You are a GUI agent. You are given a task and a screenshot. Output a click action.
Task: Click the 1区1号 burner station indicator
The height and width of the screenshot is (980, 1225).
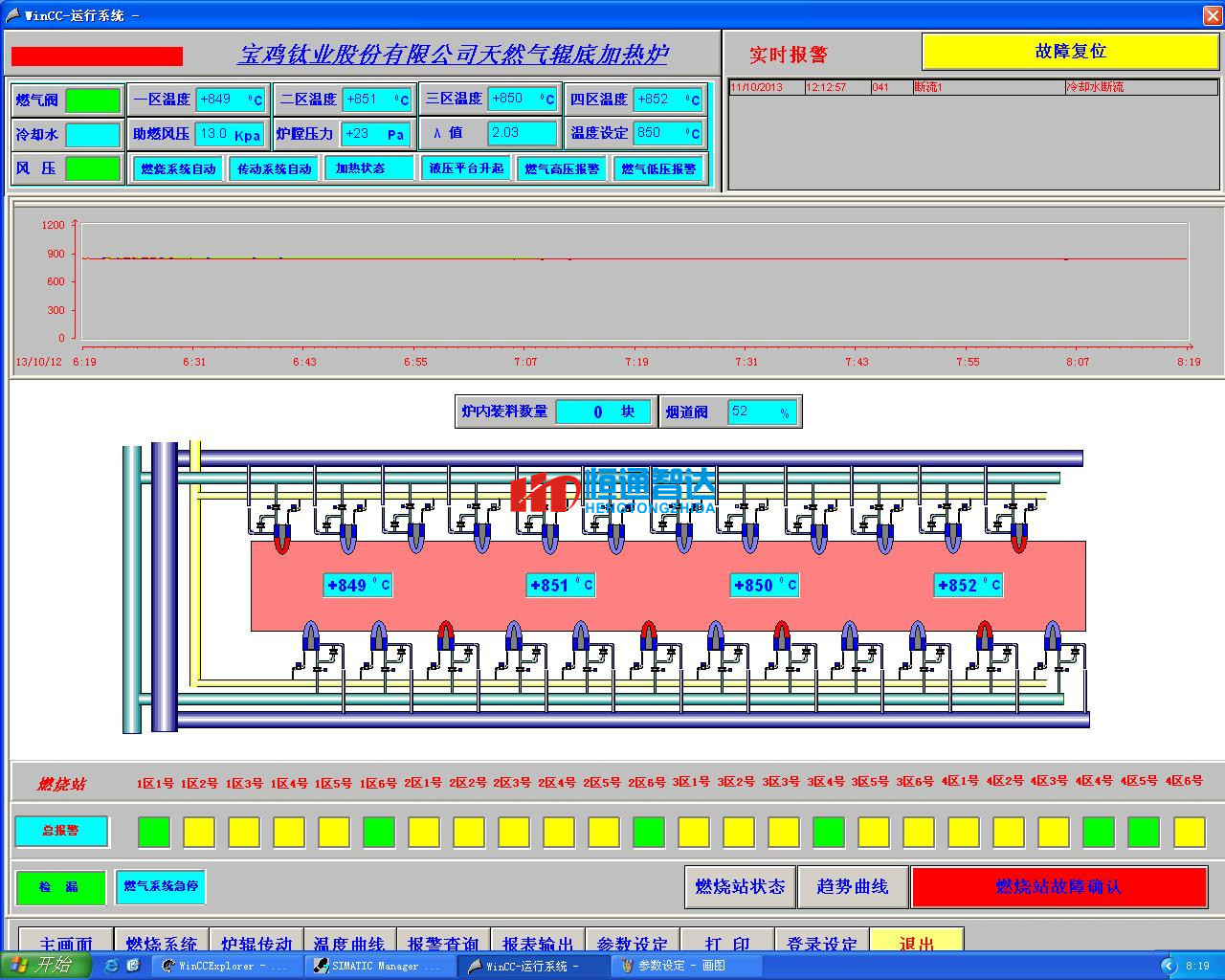(154, 832)
